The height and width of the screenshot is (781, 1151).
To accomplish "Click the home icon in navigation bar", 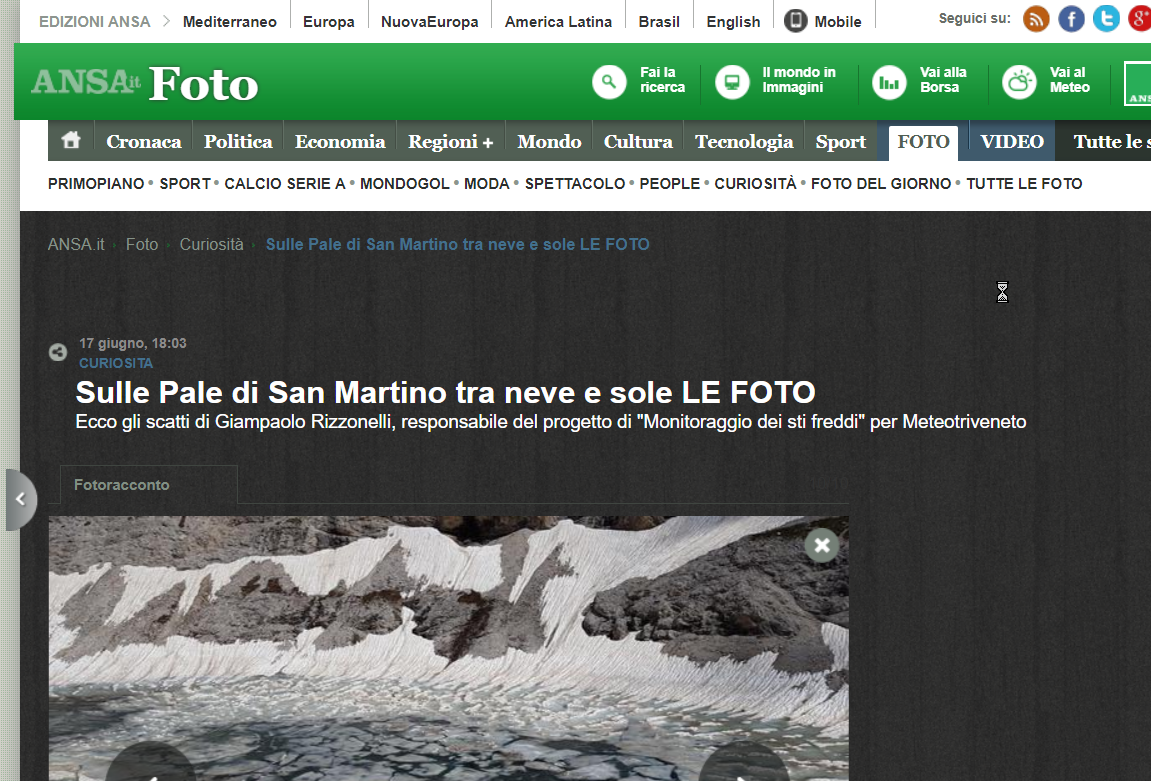I will pos(71,141).
